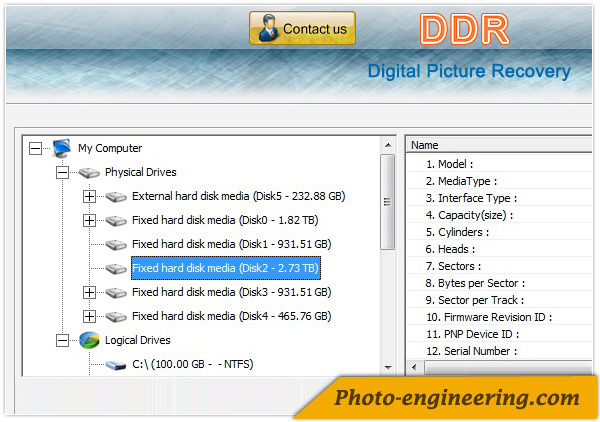Click the tree vertical scrollbar thumb

tap(388, 202)
